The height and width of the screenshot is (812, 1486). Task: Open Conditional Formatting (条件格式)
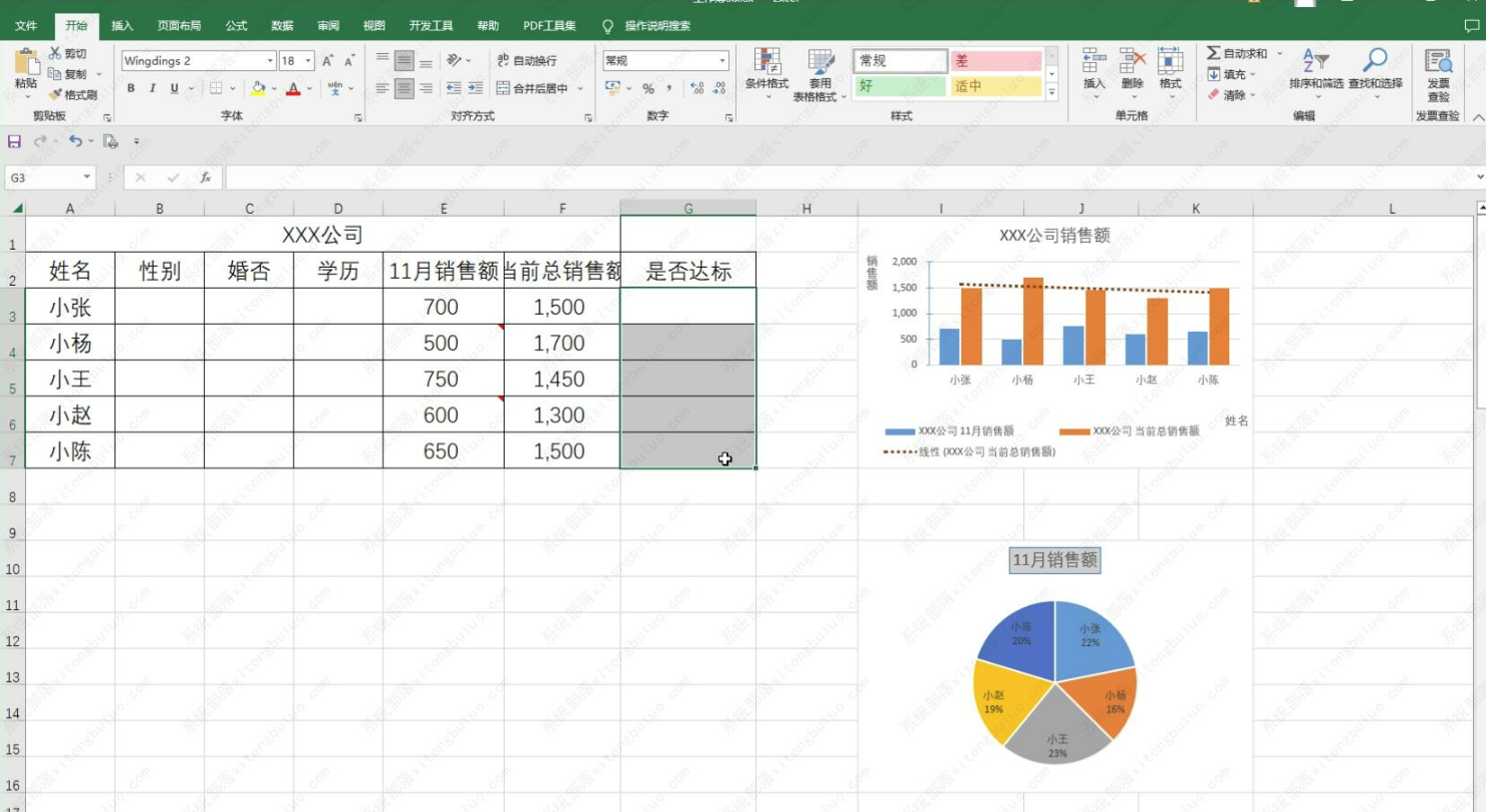(766, 70)
